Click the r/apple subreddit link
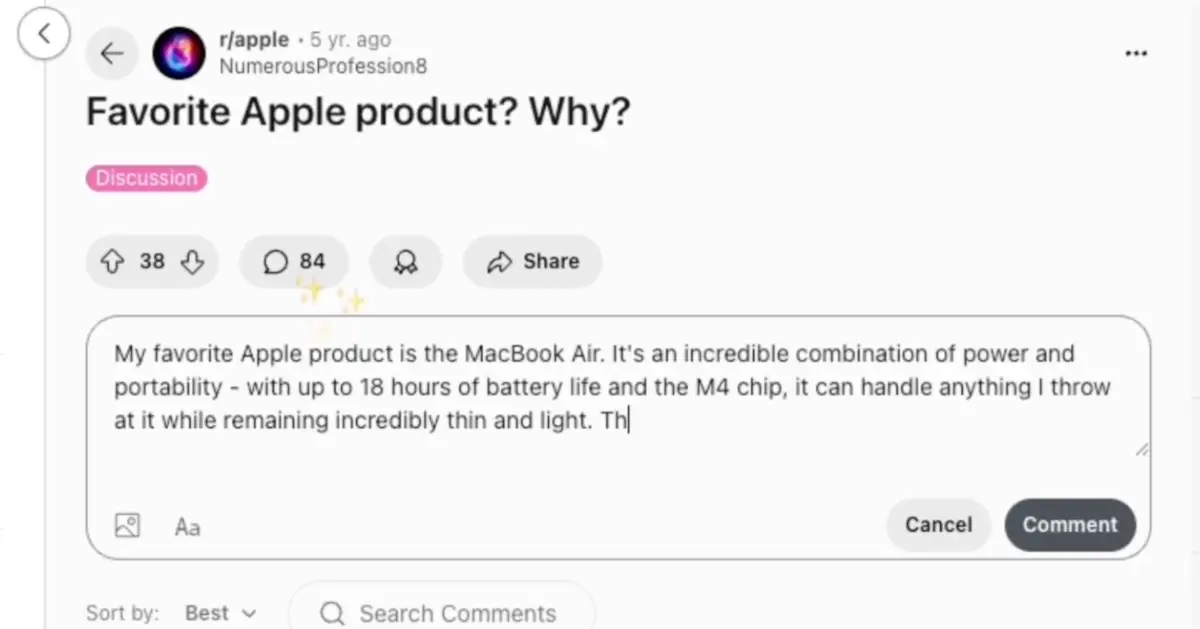 point(254,40)
